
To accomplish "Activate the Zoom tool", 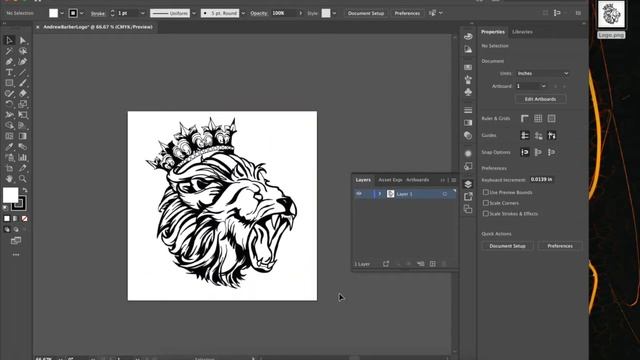I will (x=22, y=178).
